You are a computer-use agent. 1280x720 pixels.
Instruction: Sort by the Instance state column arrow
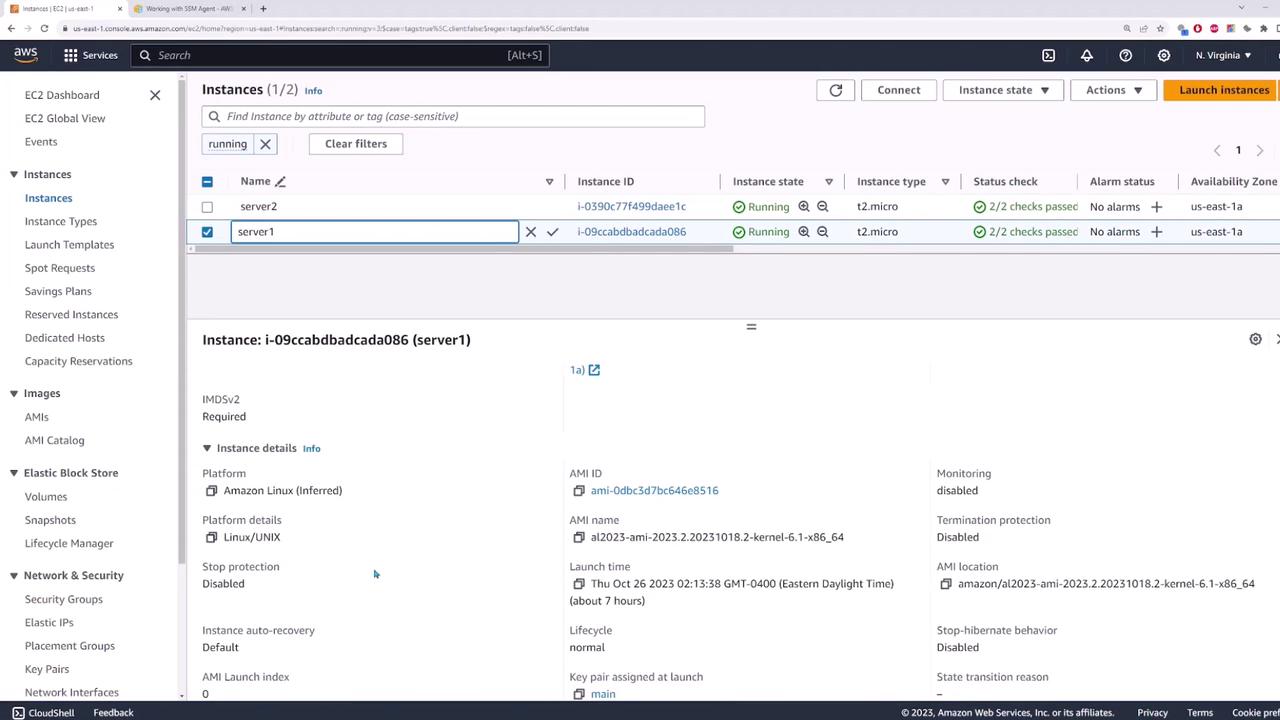click(x=829, y=182)
